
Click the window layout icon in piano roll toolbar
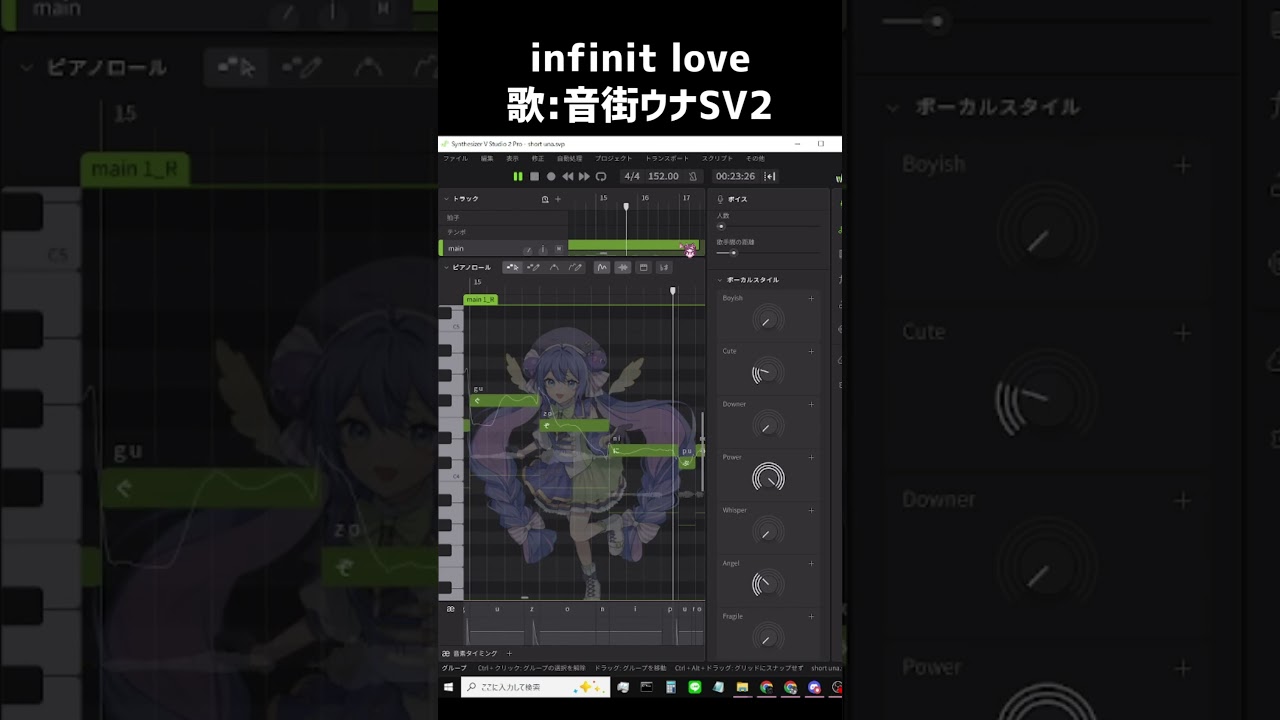pos(644,267)
